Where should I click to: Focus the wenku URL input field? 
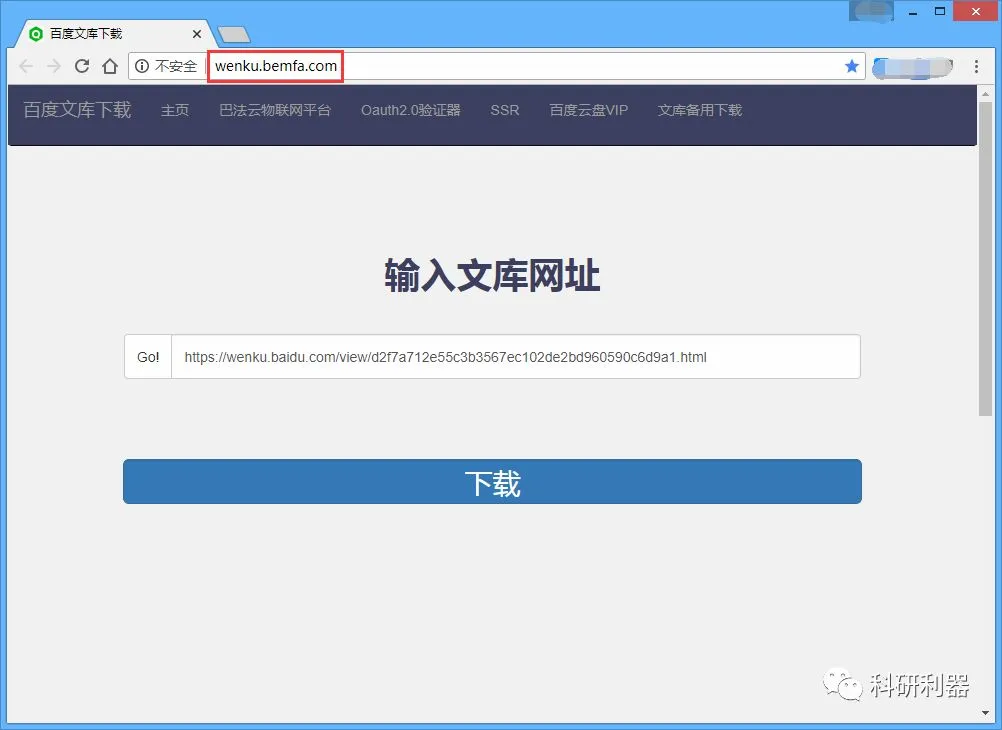516,357
